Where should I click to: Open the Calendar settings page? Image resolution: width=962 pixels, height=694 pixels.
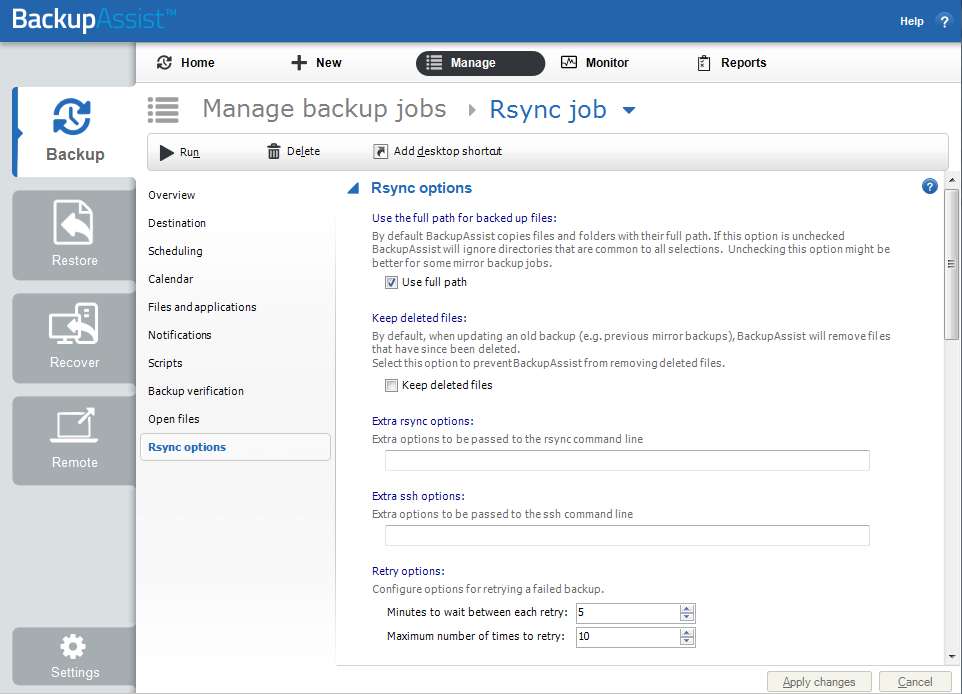(171, 279)
